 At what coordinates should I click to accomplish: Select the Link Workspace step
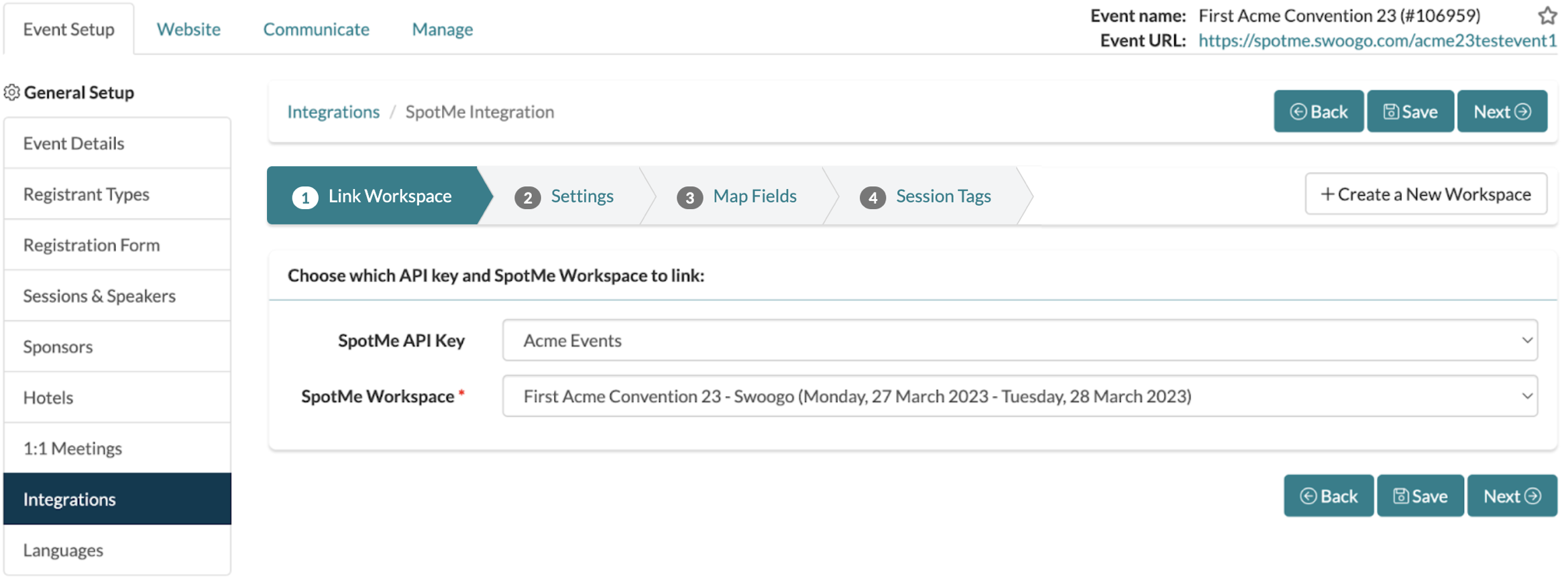click(x=389, y=196)
